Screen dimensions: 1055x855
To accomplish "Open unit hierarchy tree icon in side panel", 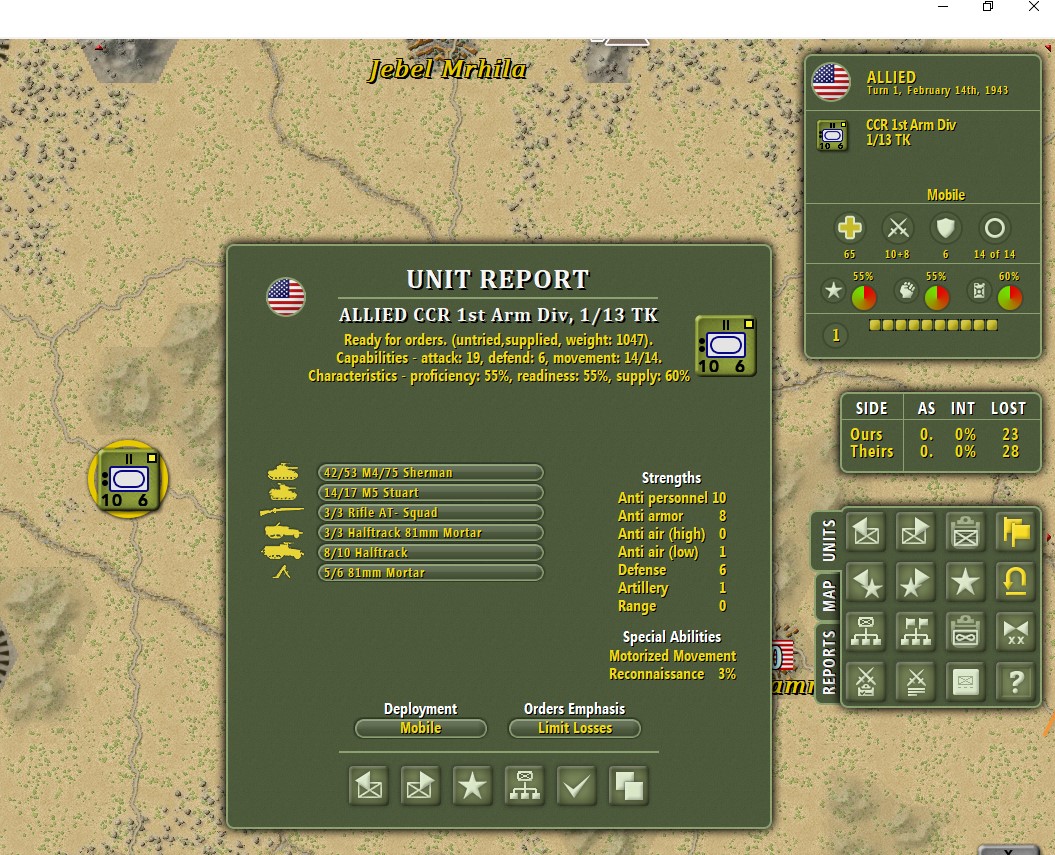I will click(866, 632).
